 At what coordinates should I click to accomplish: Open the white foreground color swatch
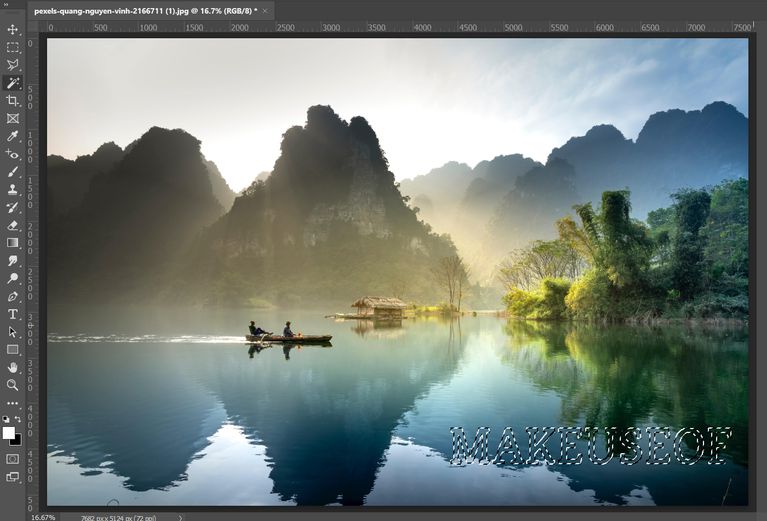click(9, 433)
